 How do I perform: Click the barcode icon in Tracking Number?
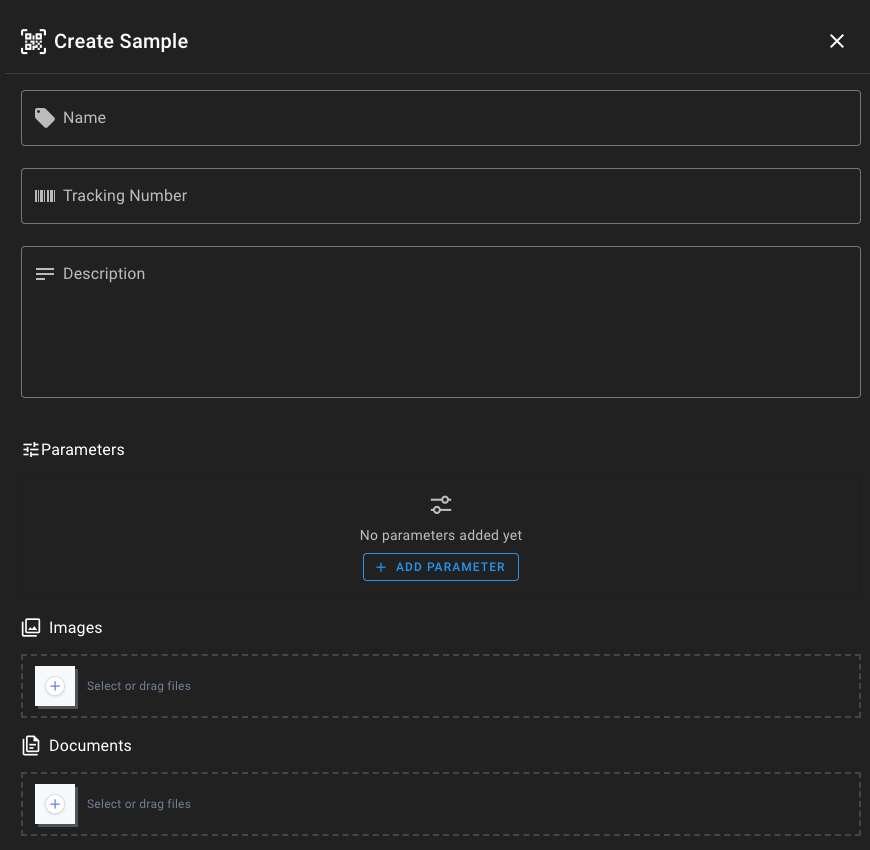coord(45,196)
